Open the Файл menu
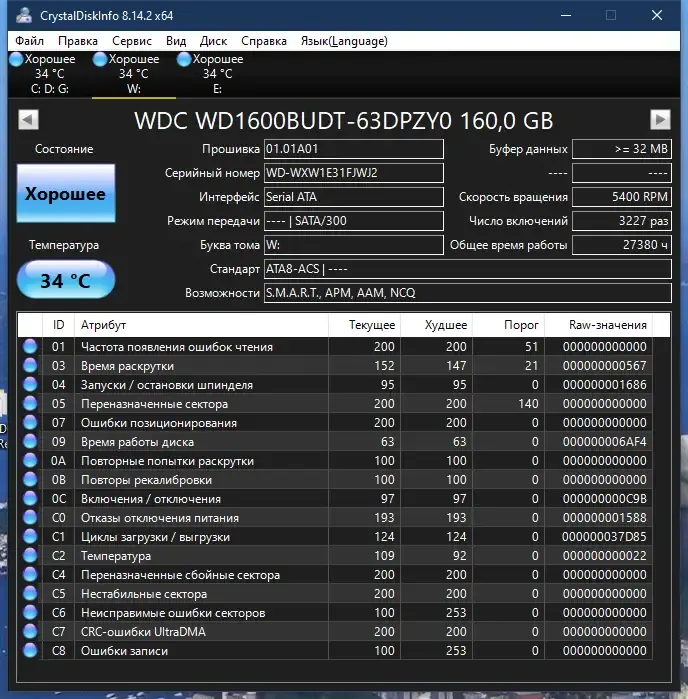 coord(29,41)
